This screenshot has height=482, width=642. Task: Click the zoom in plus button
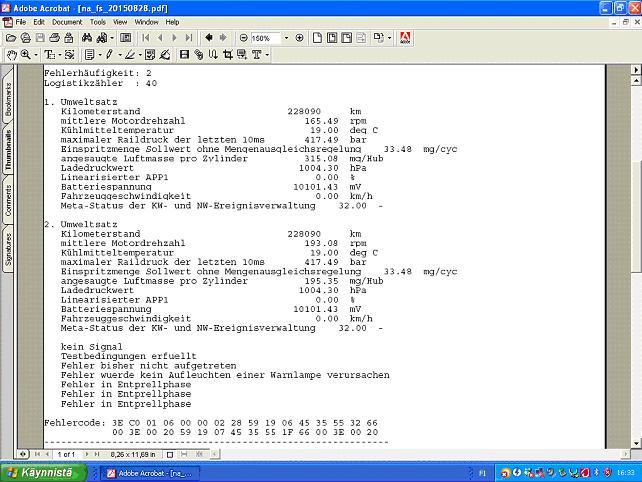(x=299, y=38)
